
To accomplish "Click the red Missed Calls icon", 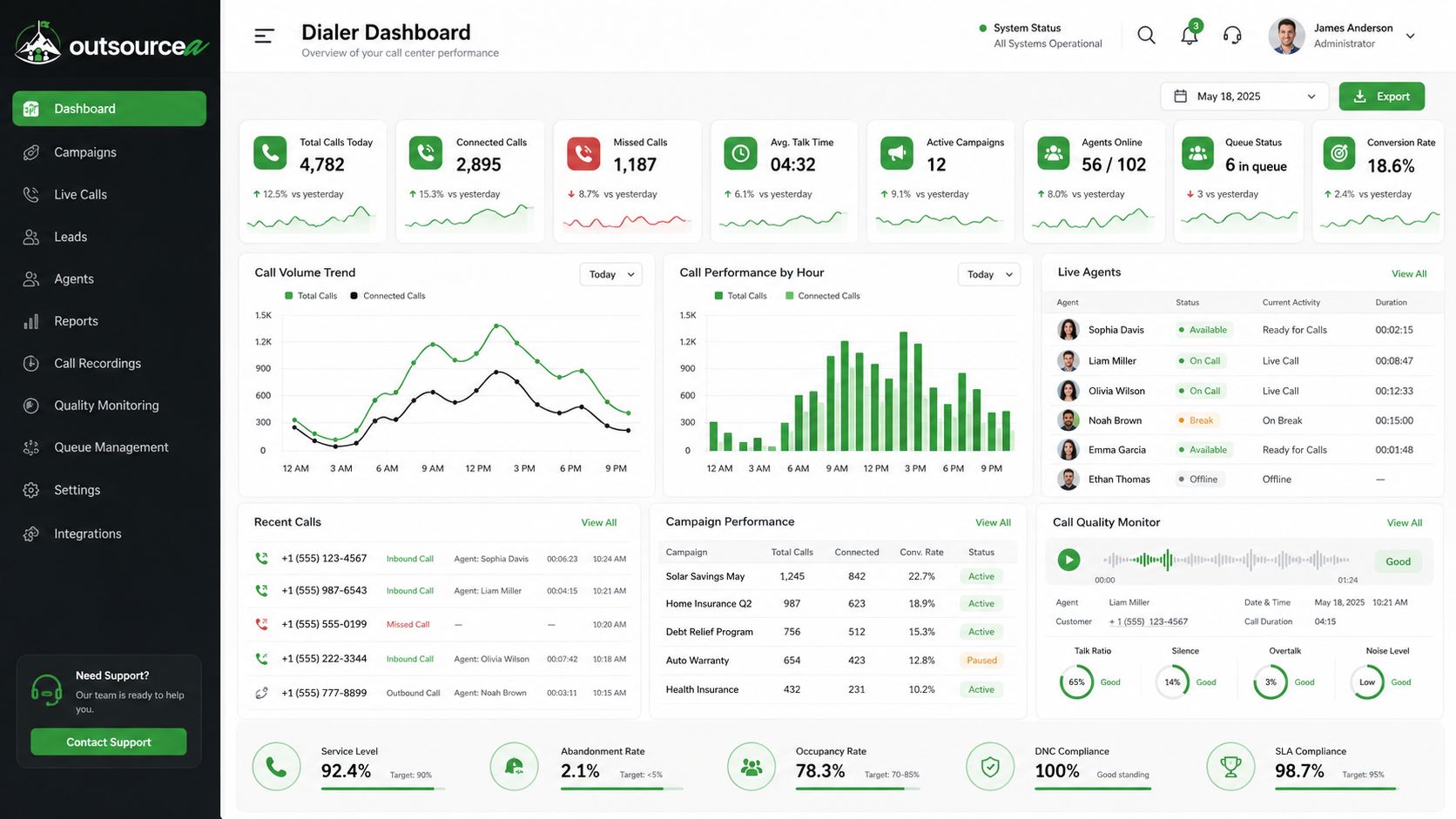I will 583,153.
